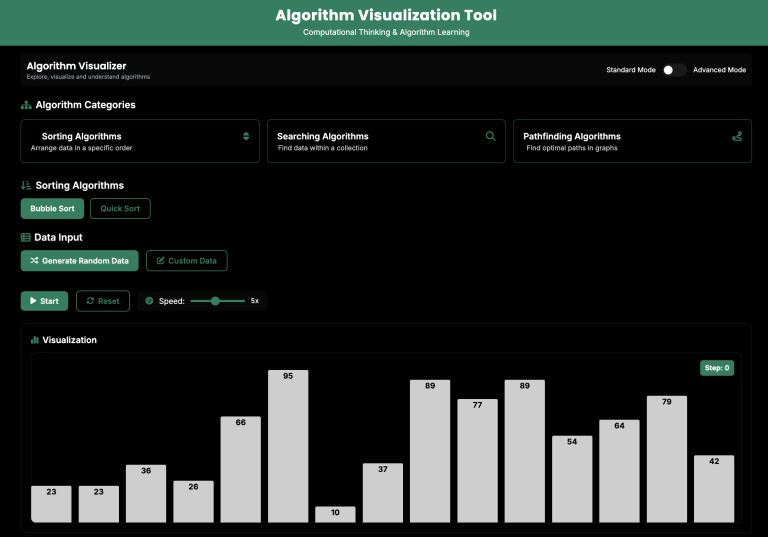Click the Step: 0 badge

click(717, 368)
